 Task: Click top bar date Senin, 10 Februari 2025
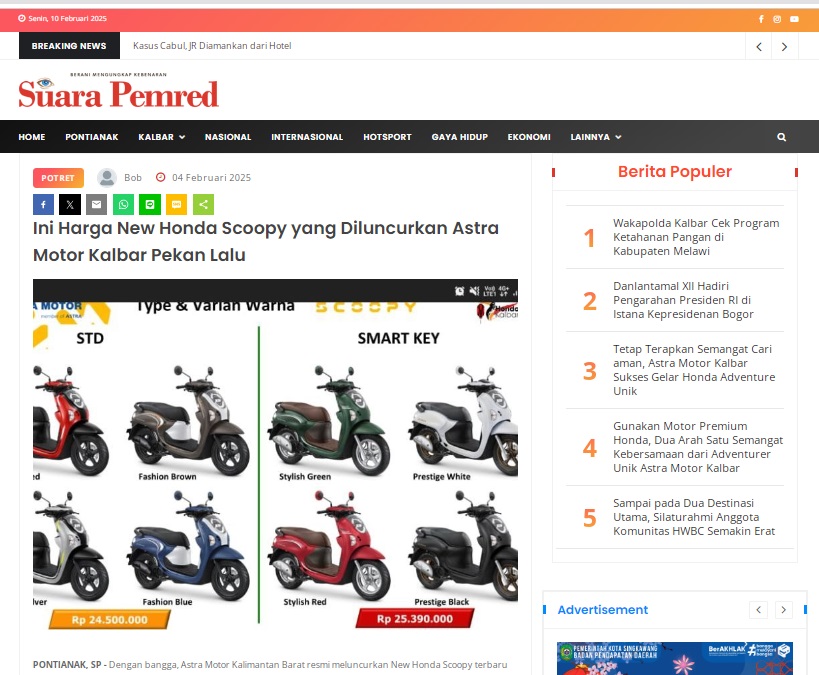click(67, 18)
